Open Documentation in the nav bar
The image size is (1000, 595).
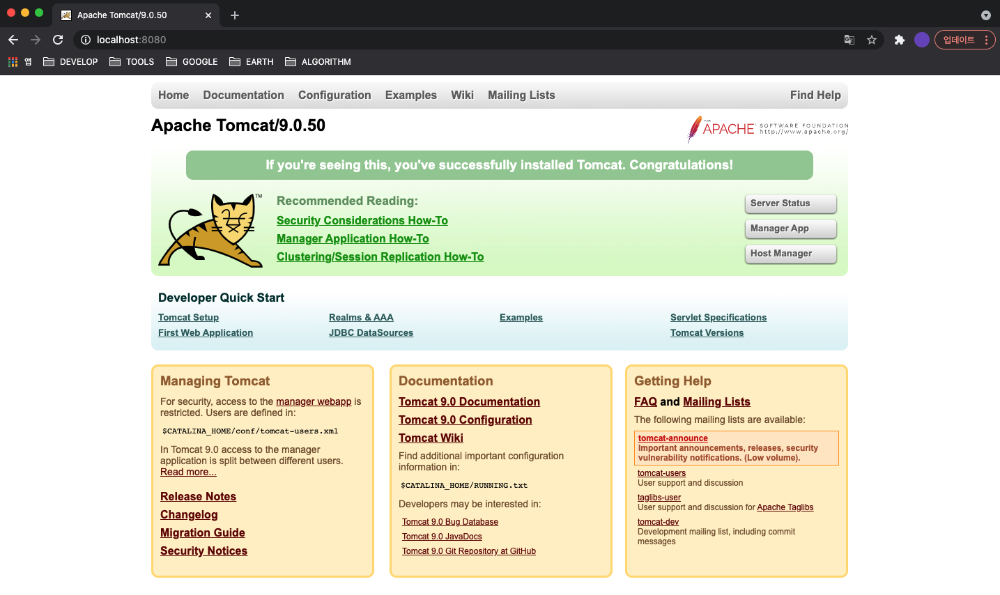[x=244, y=95]
